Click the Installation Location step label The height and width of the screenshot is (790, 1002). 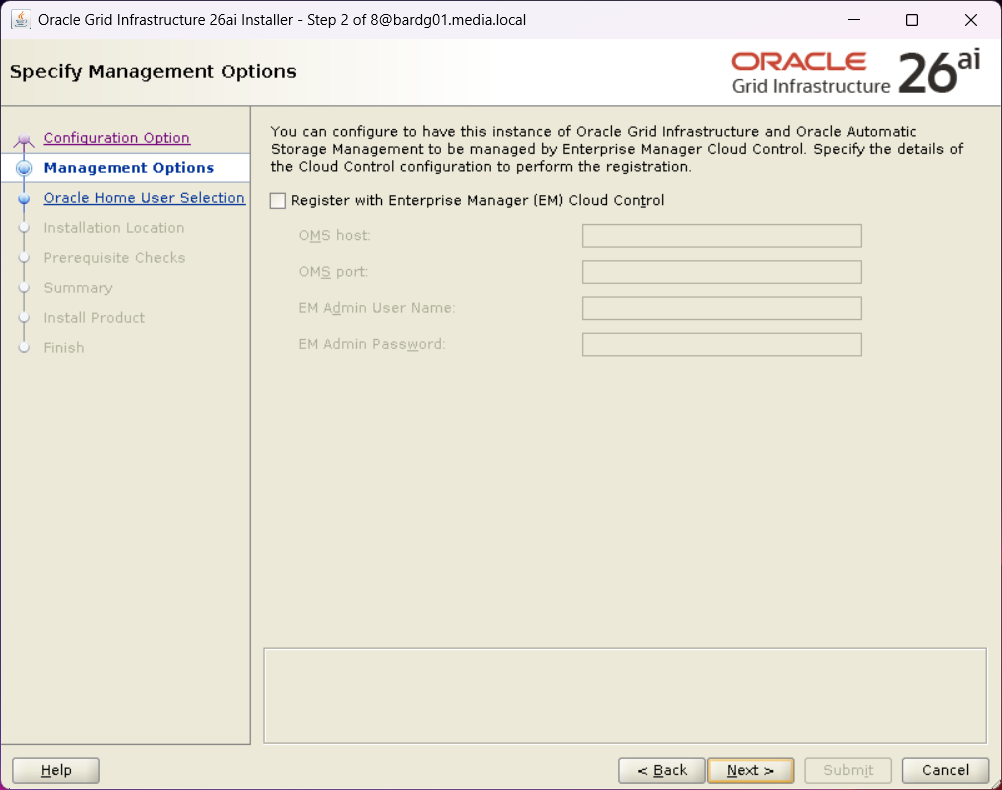click(x=114, y=228)
